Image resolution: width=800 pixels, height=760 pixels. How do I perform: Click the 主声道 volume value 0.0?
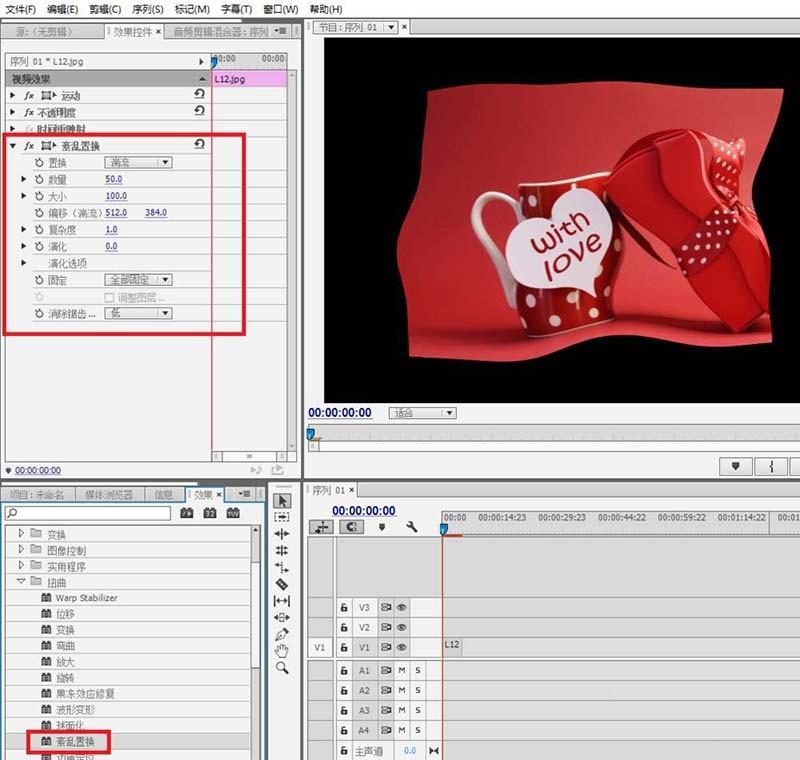pyautogui.click(x=411, y=750)
